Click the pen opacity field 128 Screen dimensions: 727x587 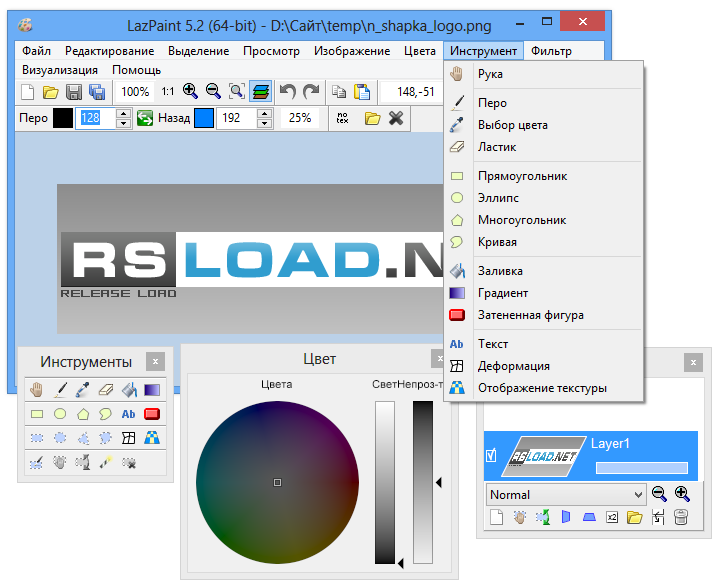click(95, 118)
